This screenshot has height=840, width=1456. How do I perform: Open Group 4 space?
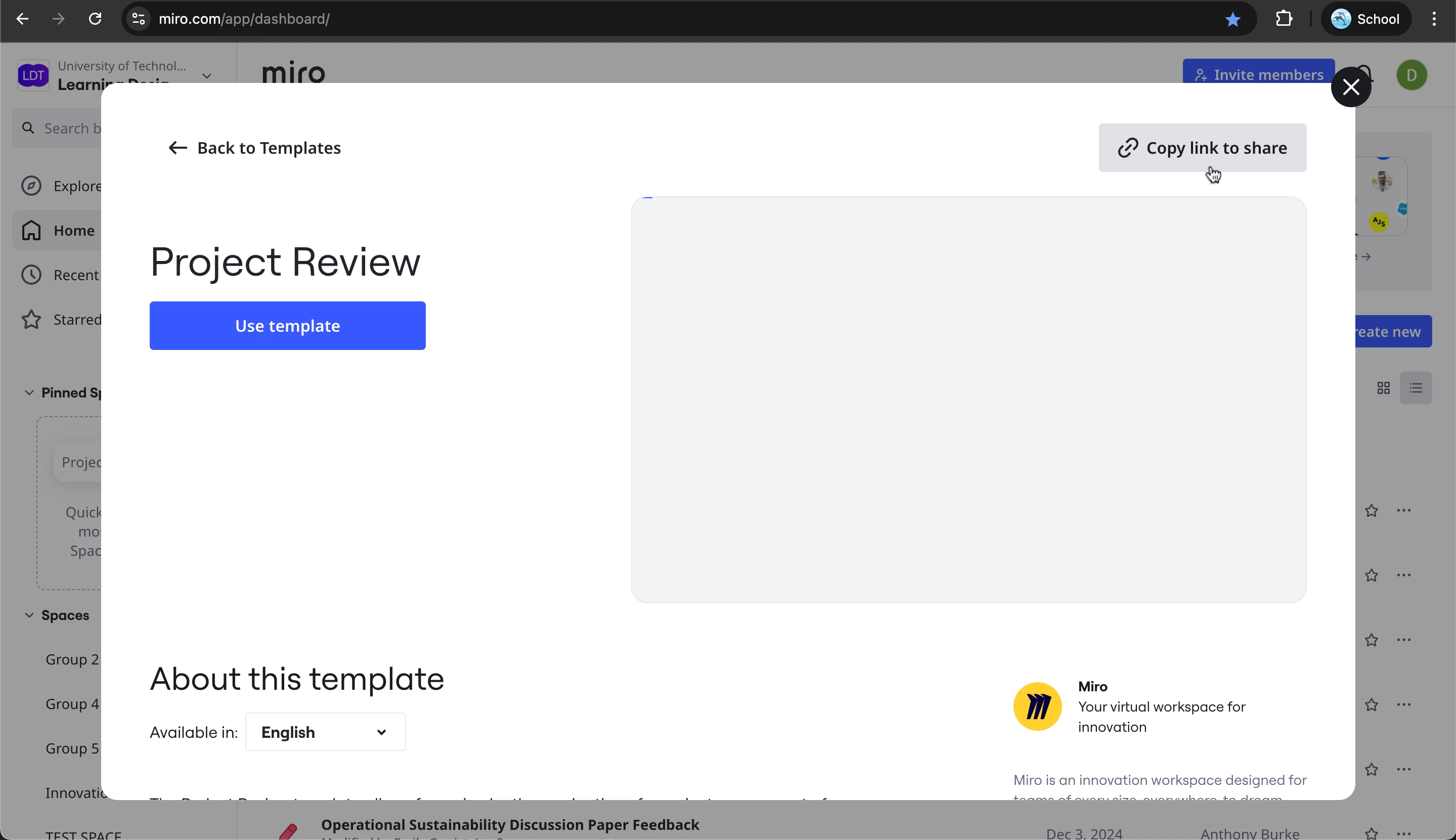72,704
